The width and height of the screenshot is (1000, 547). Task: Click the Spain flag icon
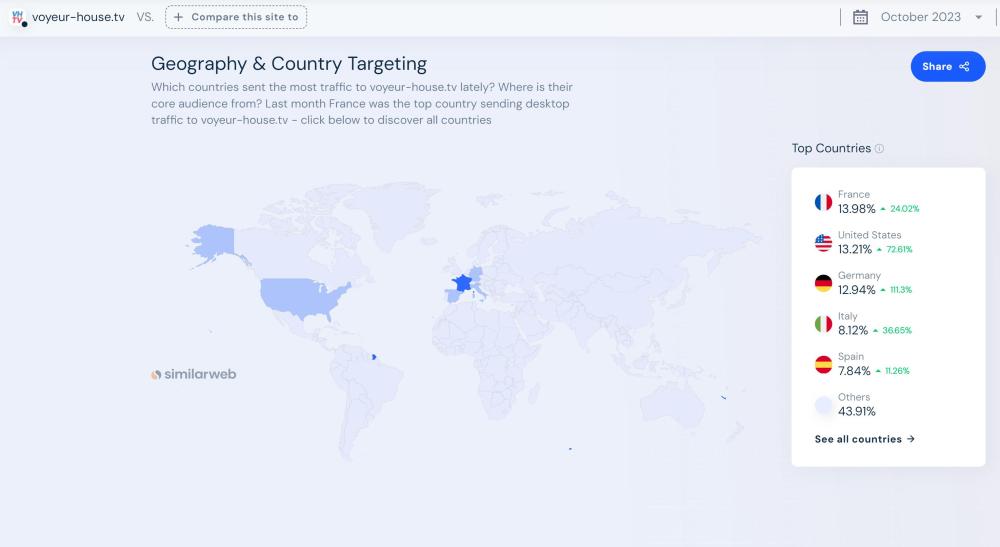823,364
